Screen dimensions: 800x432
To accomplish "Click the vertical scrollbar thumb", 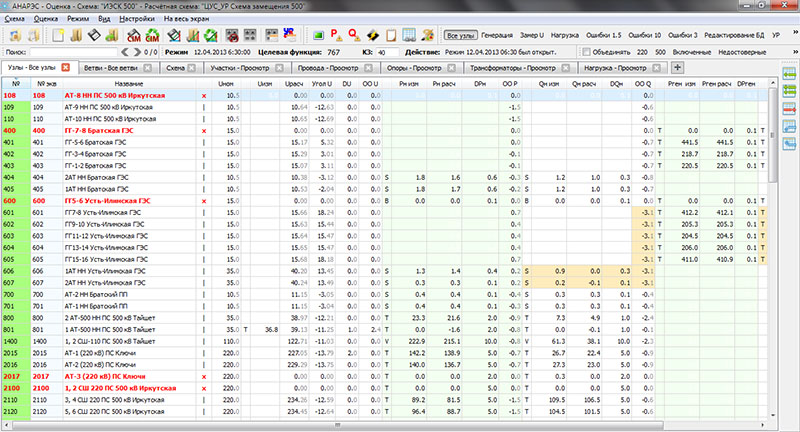I will click(772, 136).
